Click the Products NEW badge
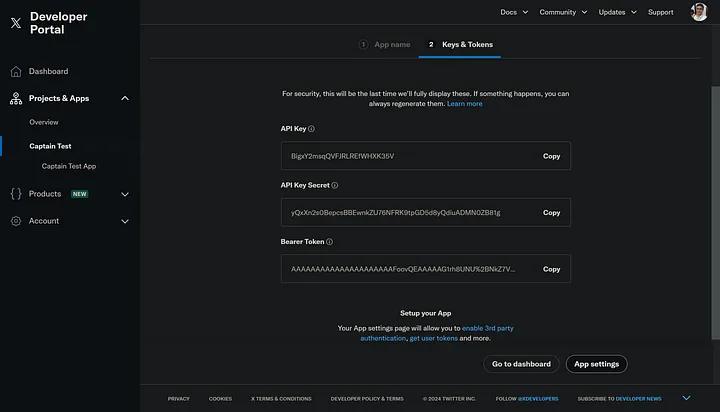The height and width of the screenshot is (412, 720). pyautogui.click(x=79, y=194)
